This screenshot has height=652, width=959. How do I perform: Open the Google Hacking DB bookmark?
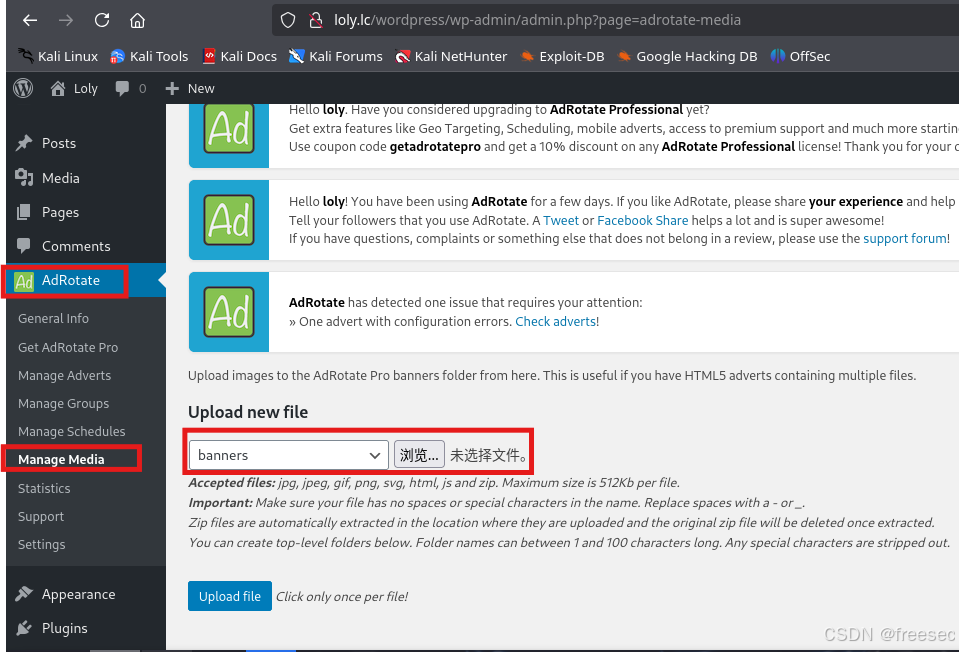[687, 56]
